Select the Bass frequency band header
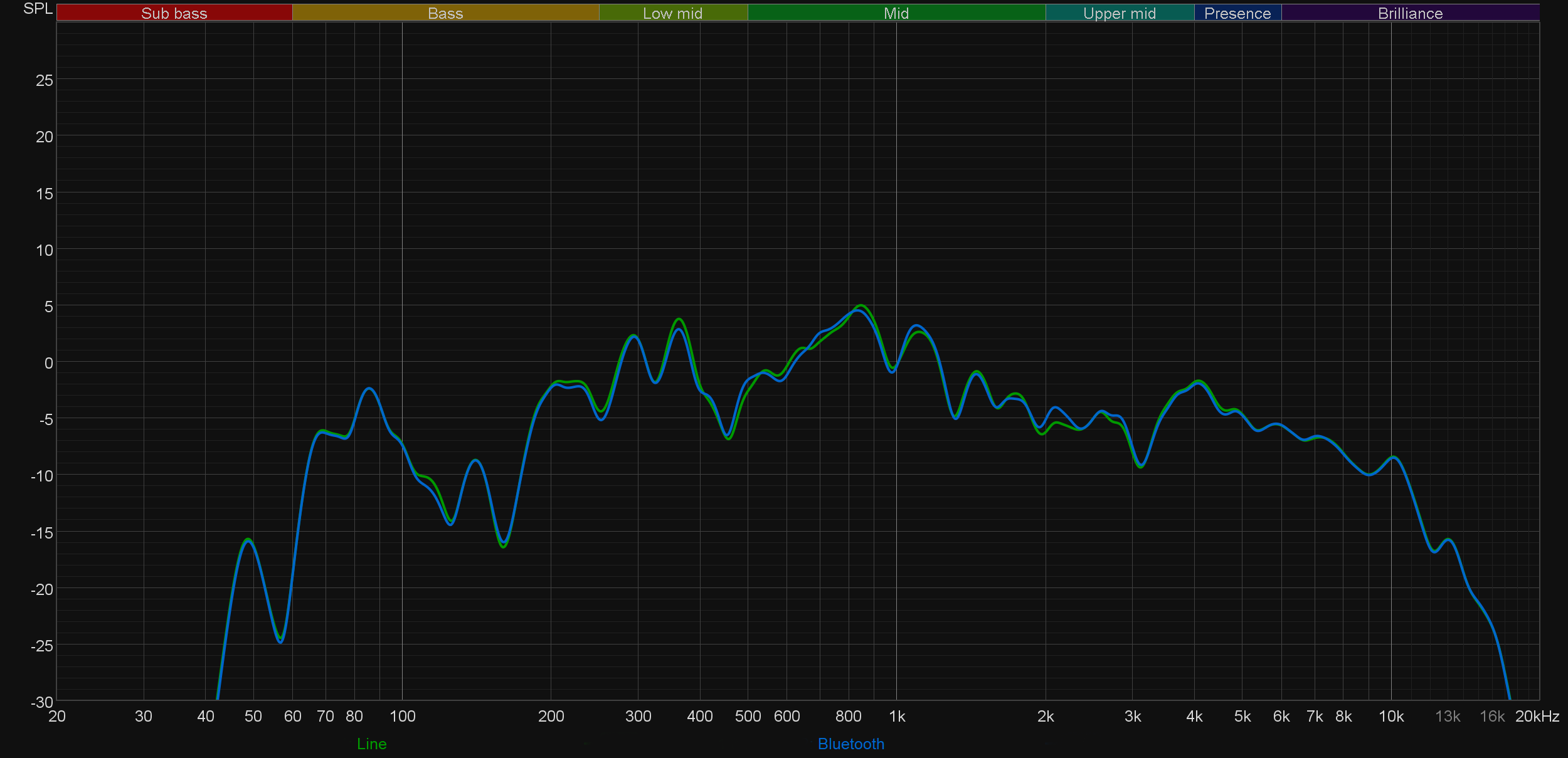Viewport: 1568px width, 758px height. point(445,13)
